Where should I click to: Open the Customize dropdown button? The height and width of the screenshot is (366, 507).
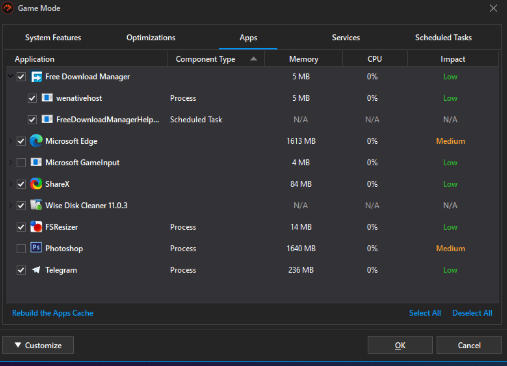(x=38, y=345)
